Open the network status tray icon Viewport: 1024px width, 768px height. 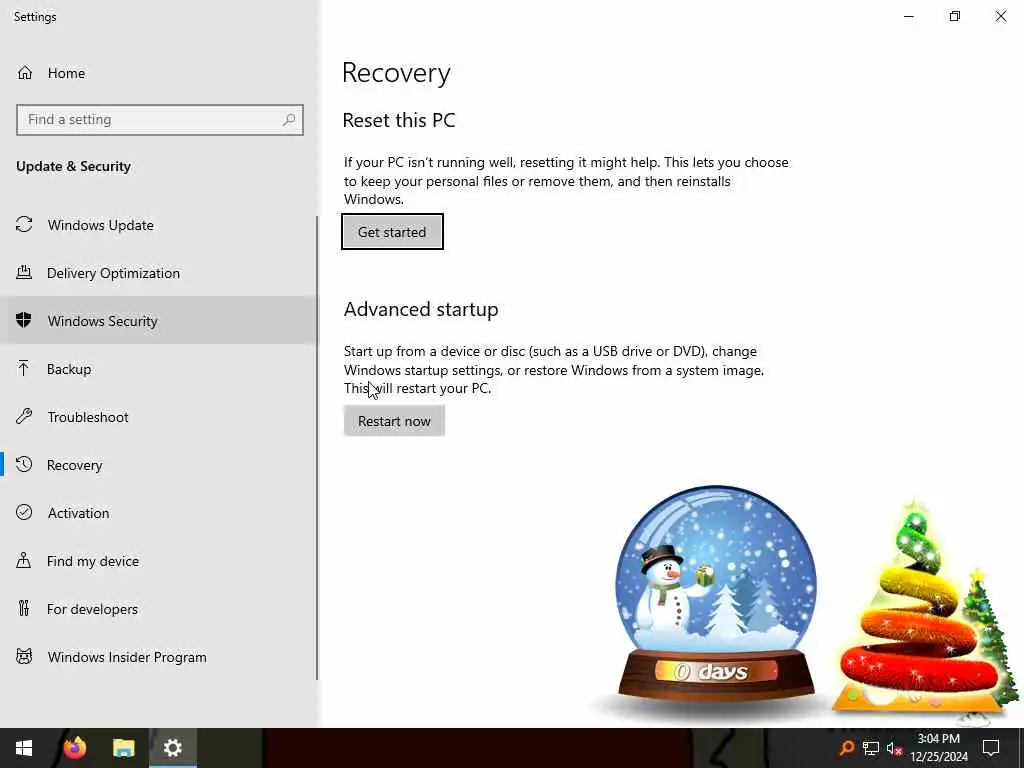[871, 748]
